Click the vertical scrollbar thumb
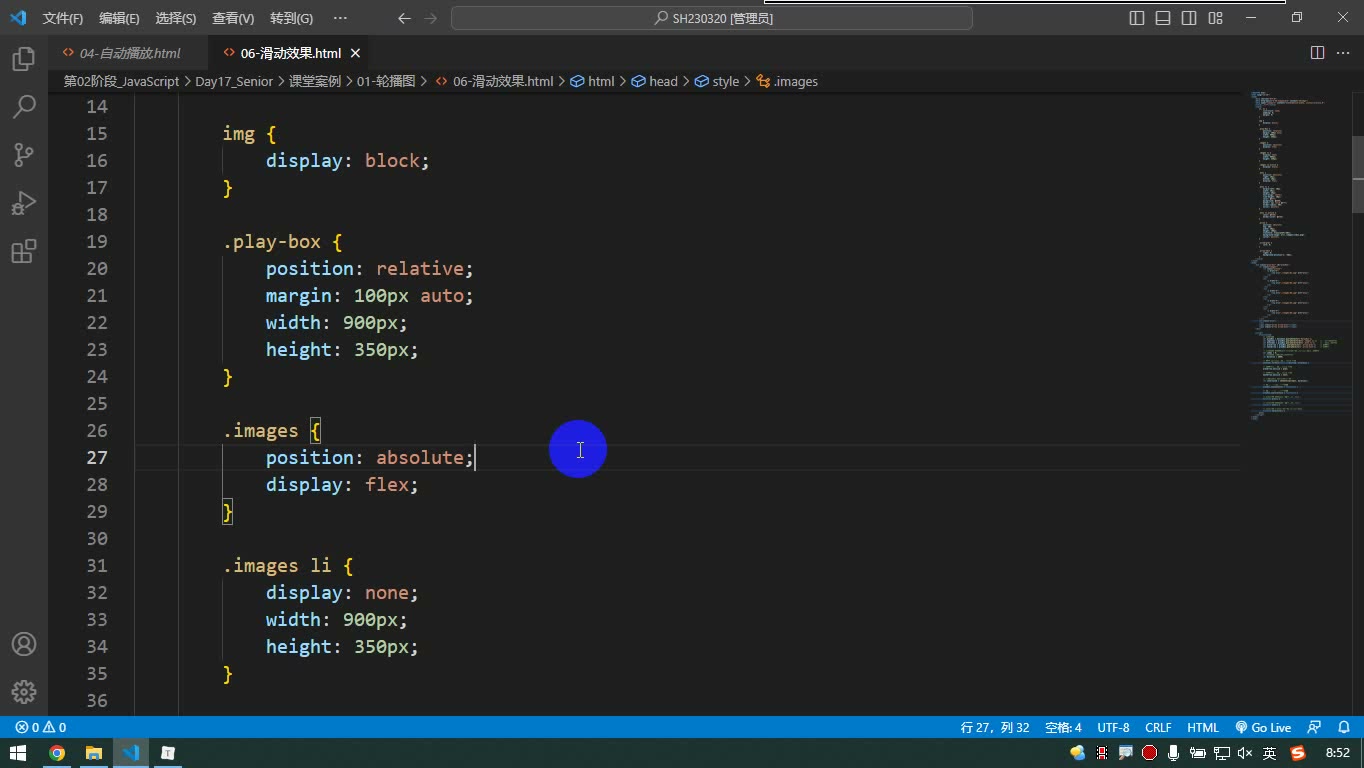Image resolution: width=1364 pixels, height=768 pixels. (1357, 175)
